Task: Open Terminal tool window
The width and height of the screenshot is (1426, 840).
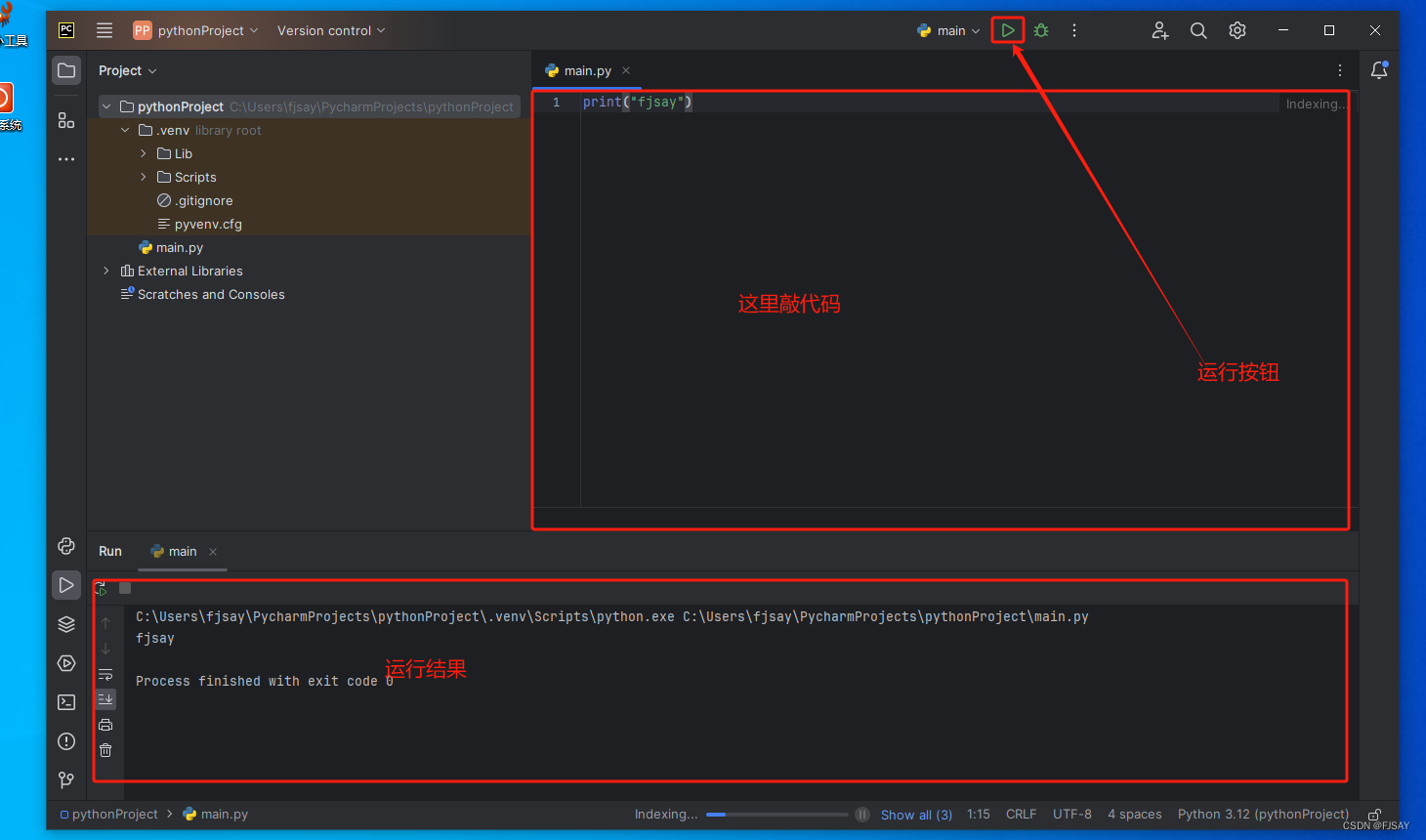Action: [x=66, y=702]
